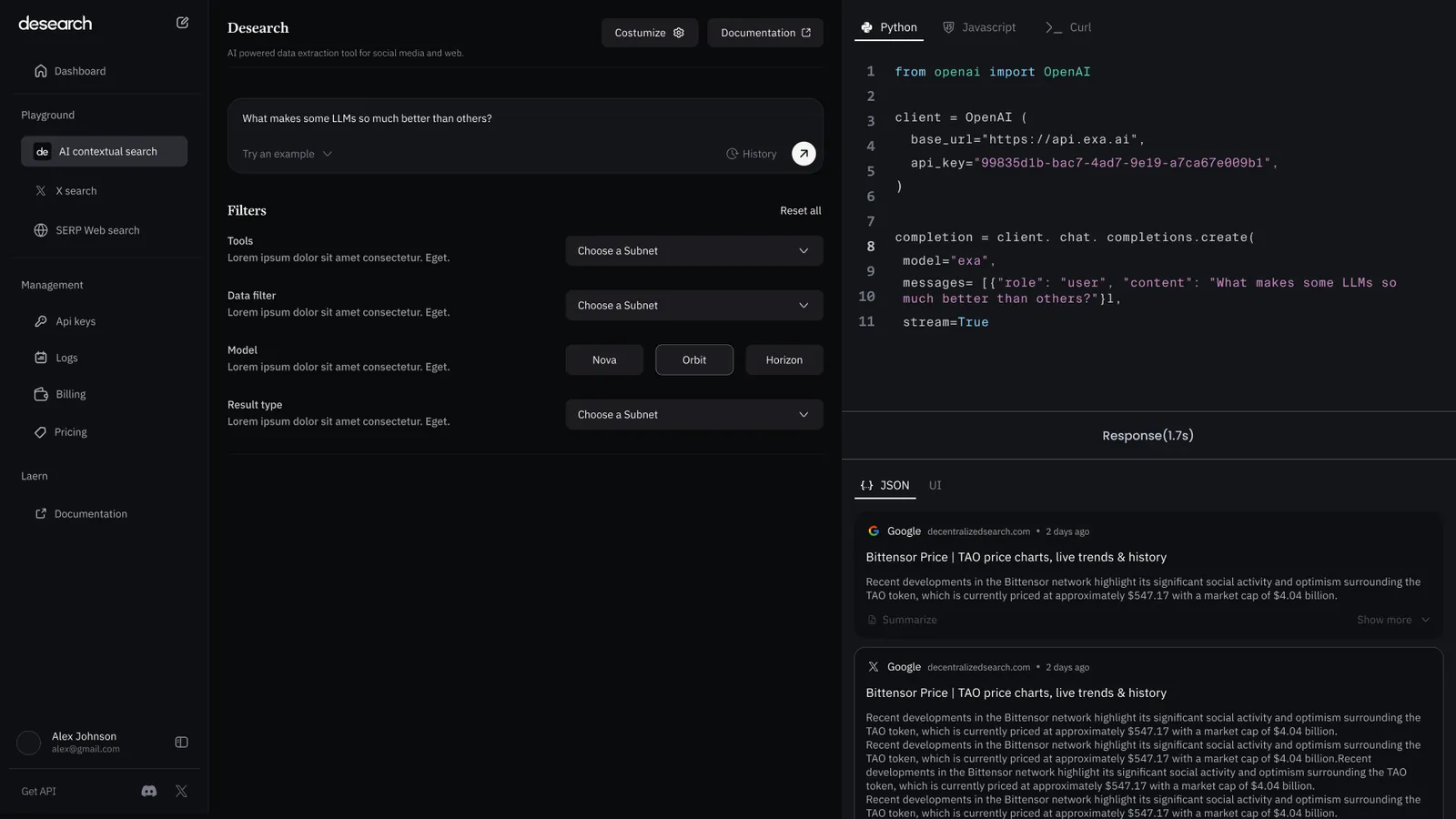Expand the Try an example dropdown
This screenshot has width=1456, height=819.
coord(288,154)
